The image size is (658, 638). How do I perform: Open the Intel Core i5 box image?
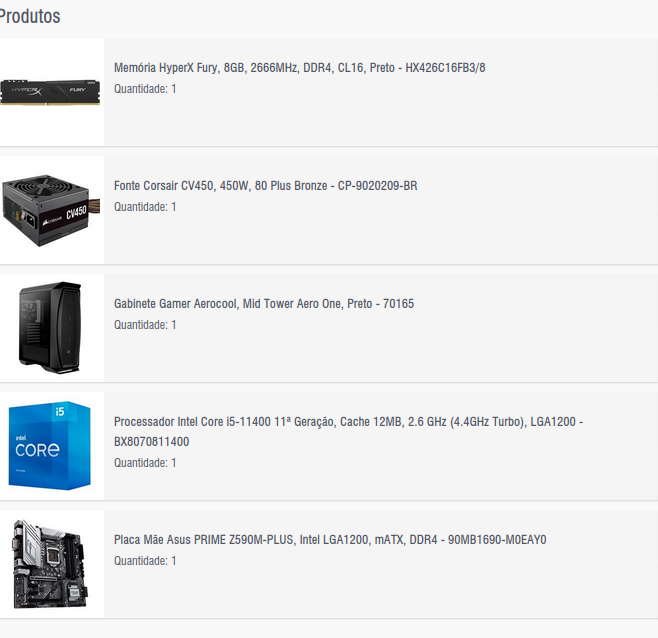click(50, 446)
